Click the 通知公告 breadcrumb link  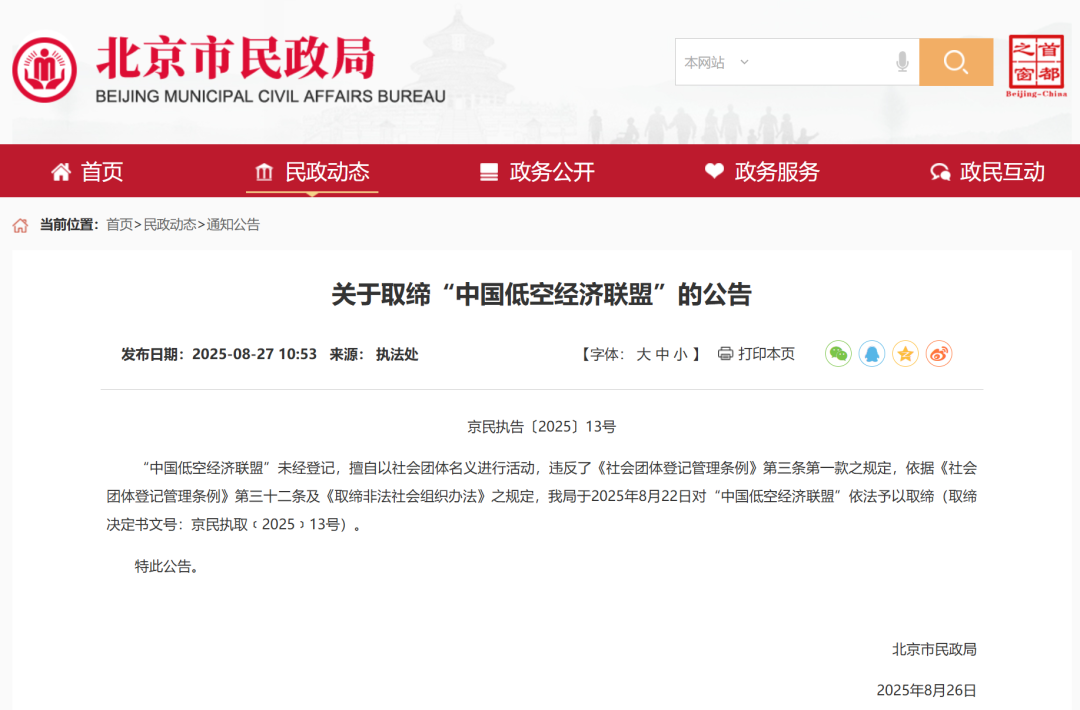click(233, 225)
